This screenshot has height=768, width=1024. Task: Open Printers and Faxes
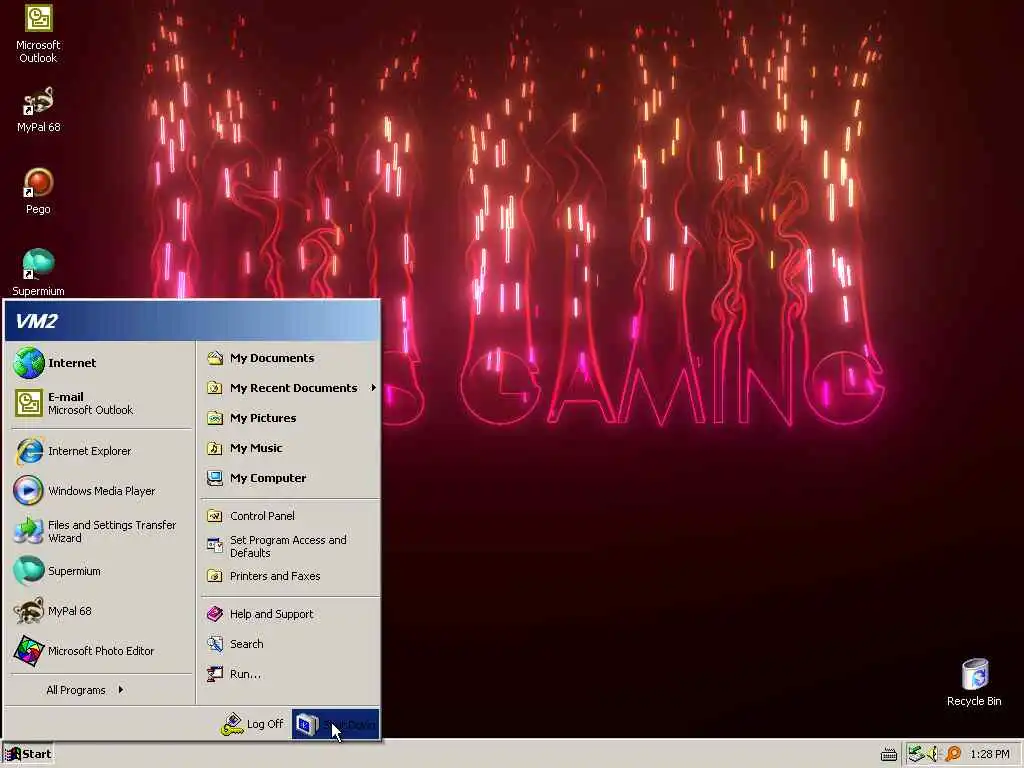pos(289,576)
